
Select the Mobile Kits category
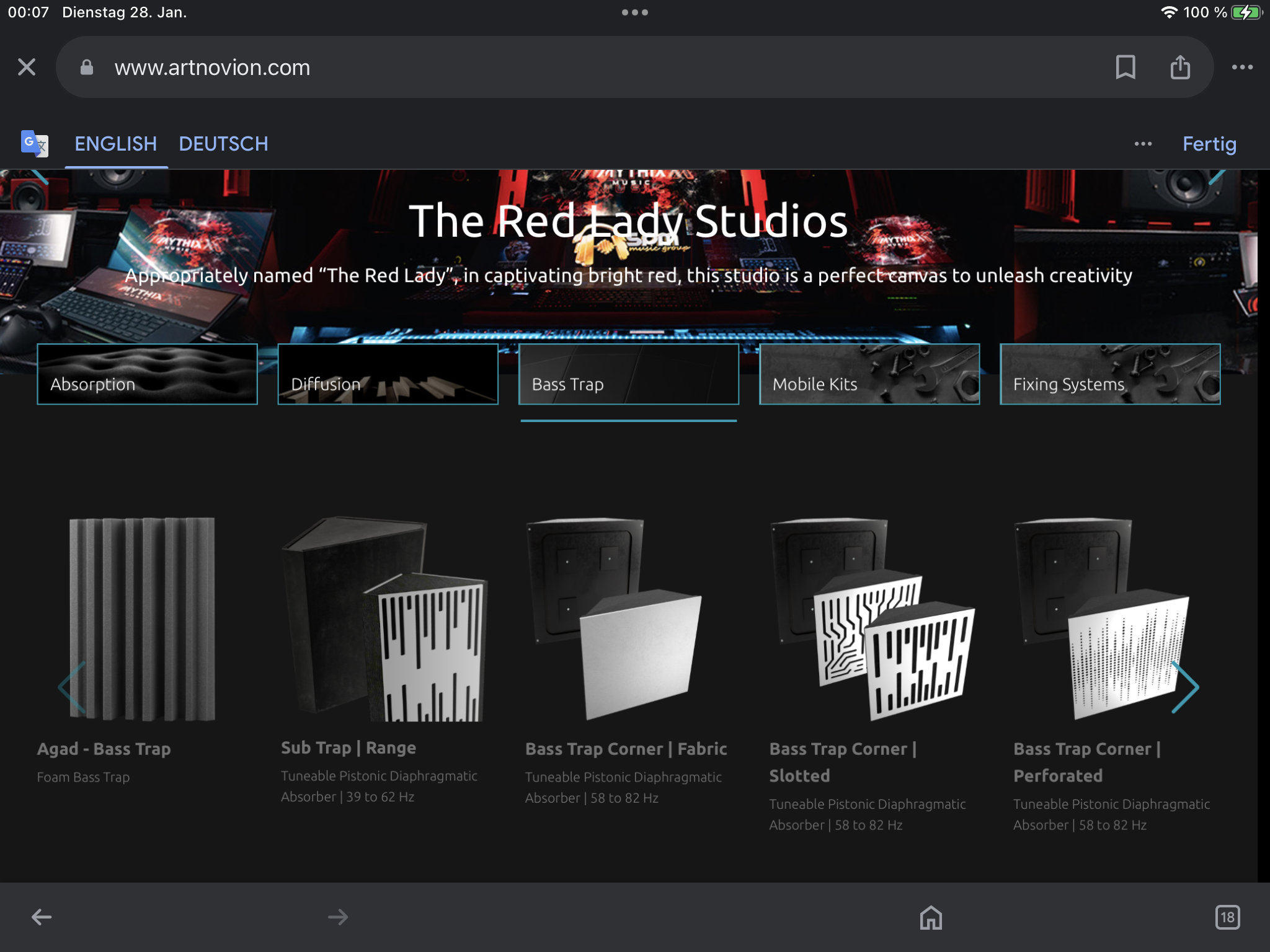tap(869, 374)
